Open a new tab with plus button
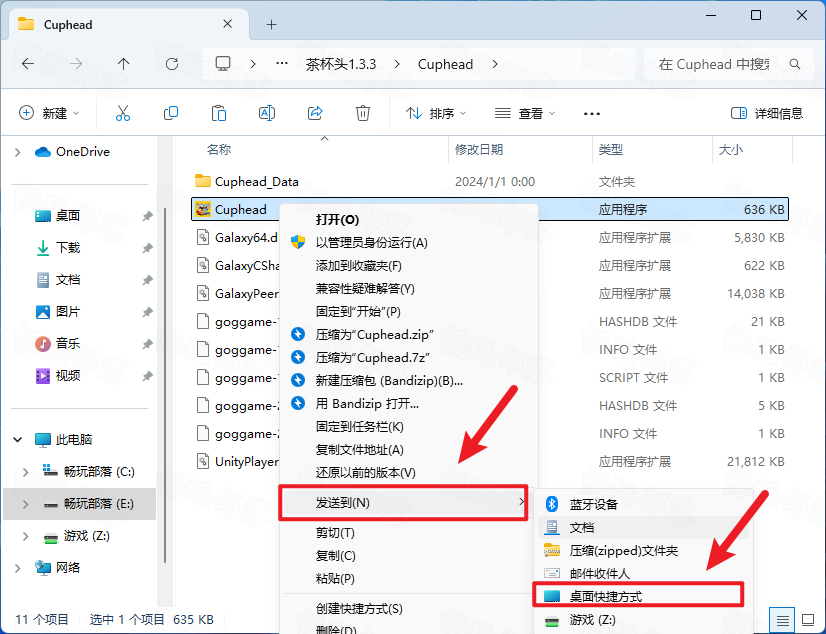Image resolution: width=826 pixels, height=634 pixels. click(271, 24)
